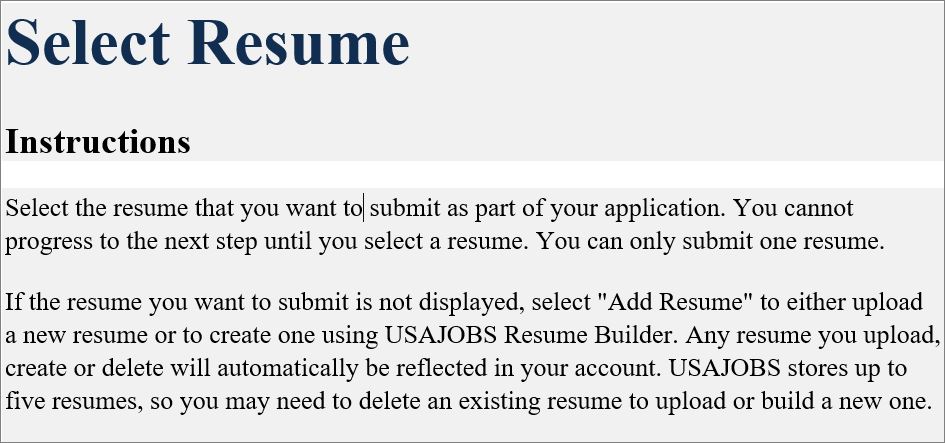Click the 'Select Resume' main heading
Screen dimensions: 945x443
208,43
